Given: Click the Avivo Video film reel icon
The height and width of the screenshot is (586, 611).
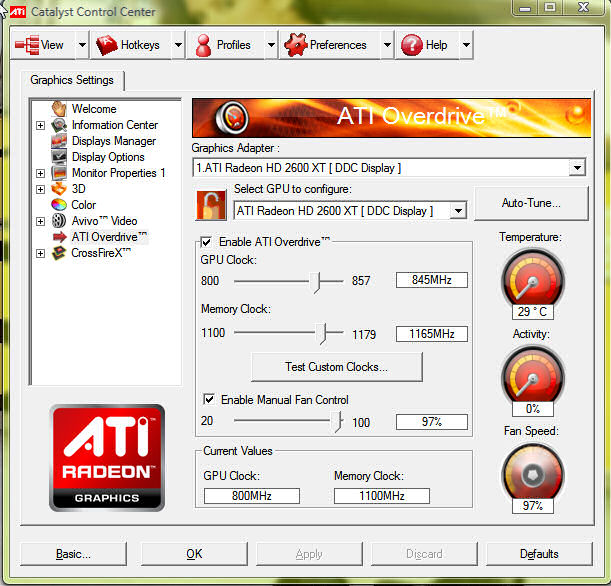Looking at the screenshot, I should click(x=59, y=221).
